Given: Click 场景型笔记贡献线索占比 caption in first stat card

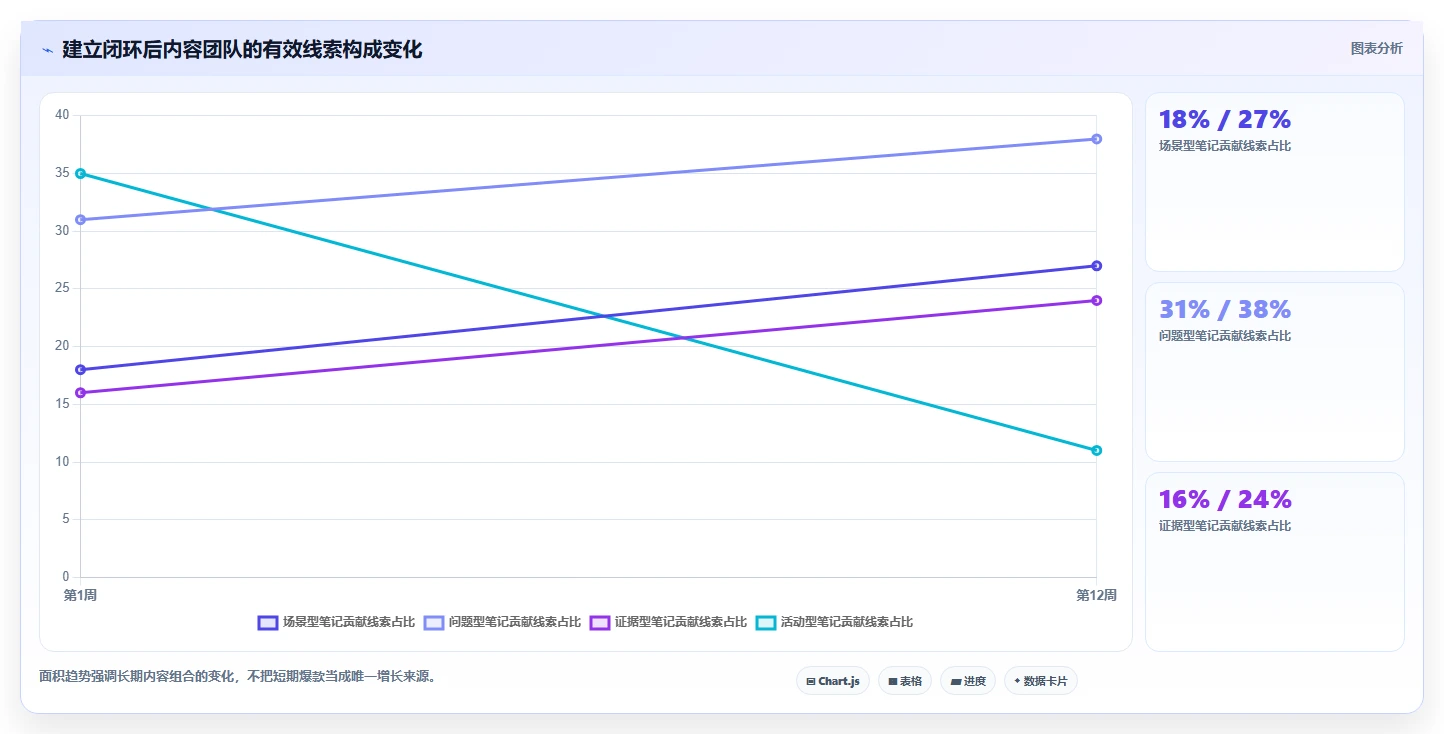Looking at the screenshot, I should [x=1225, y=146].
